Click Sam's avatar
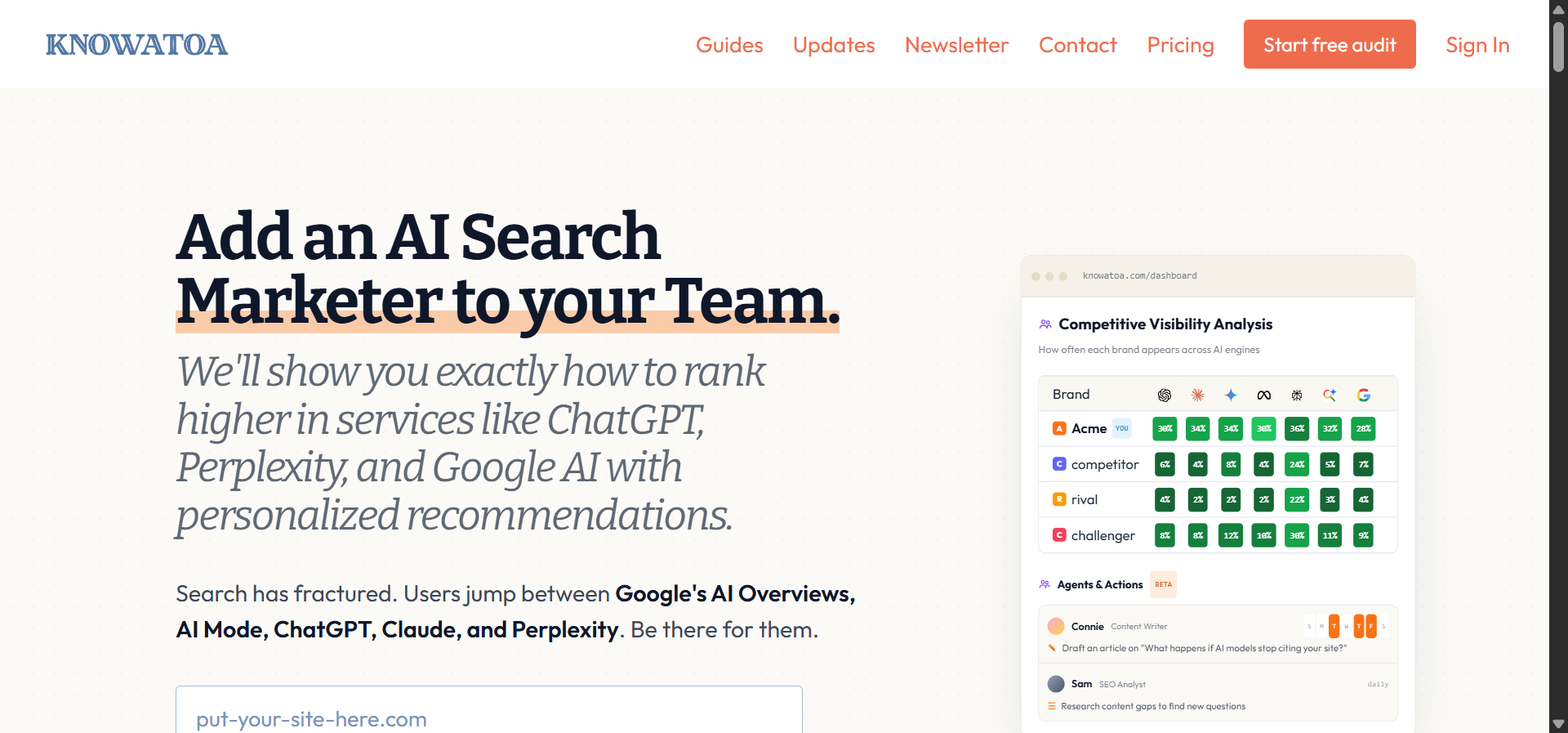 point(1056,684)
